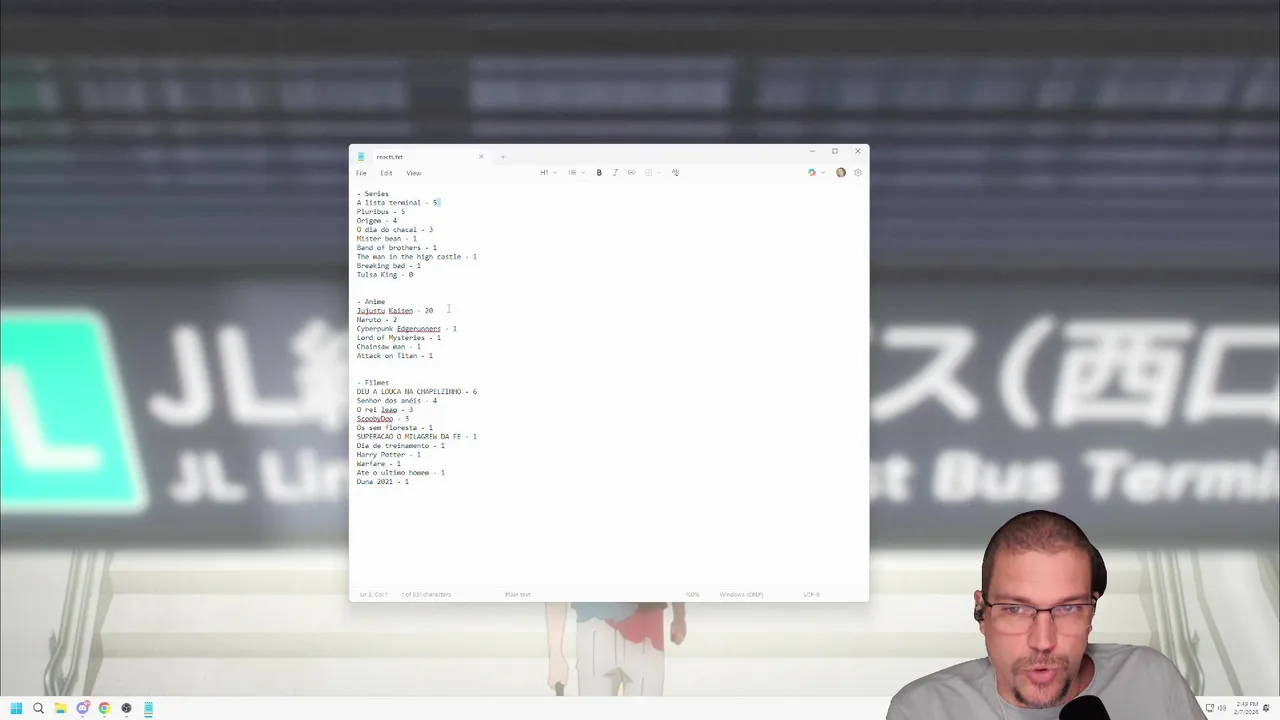Open the Windows Start menu
This screenshot has width=1280, height=720.
click(x=16, y=708)
